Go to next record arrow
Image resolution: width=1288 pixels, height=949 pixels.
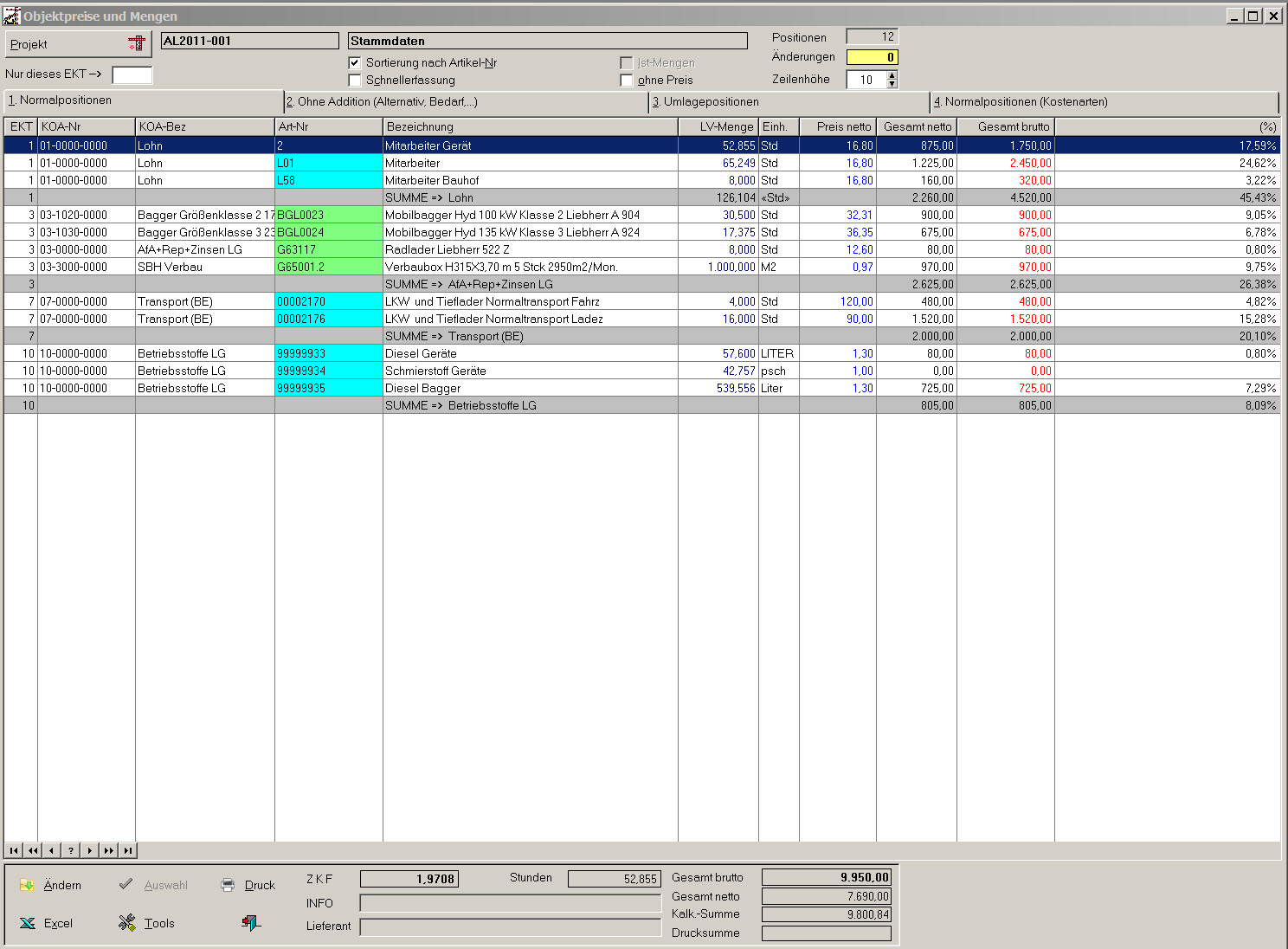[x=90, y=850]
